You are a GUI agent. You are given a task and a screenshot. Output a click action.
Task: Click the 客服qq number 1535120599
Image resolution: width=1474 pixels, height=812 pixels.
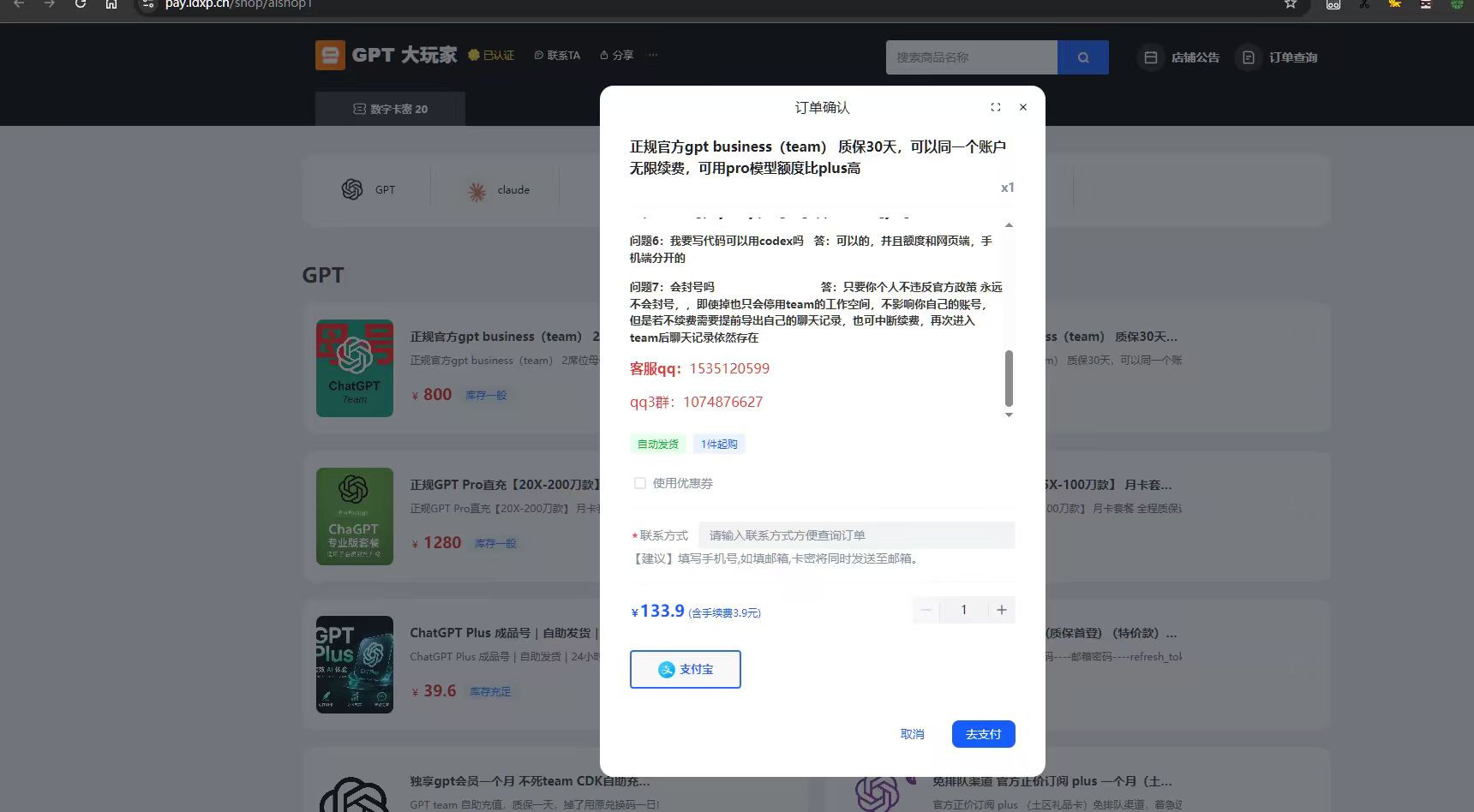[729, 368]
